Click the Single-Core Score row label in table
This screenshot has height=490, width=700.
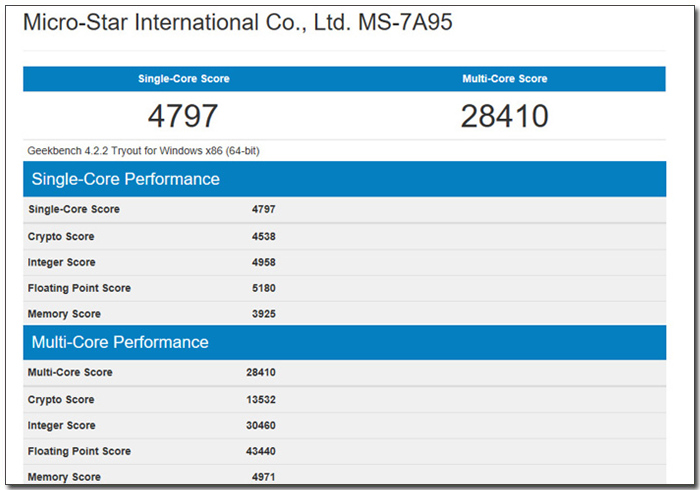[74, 209]
